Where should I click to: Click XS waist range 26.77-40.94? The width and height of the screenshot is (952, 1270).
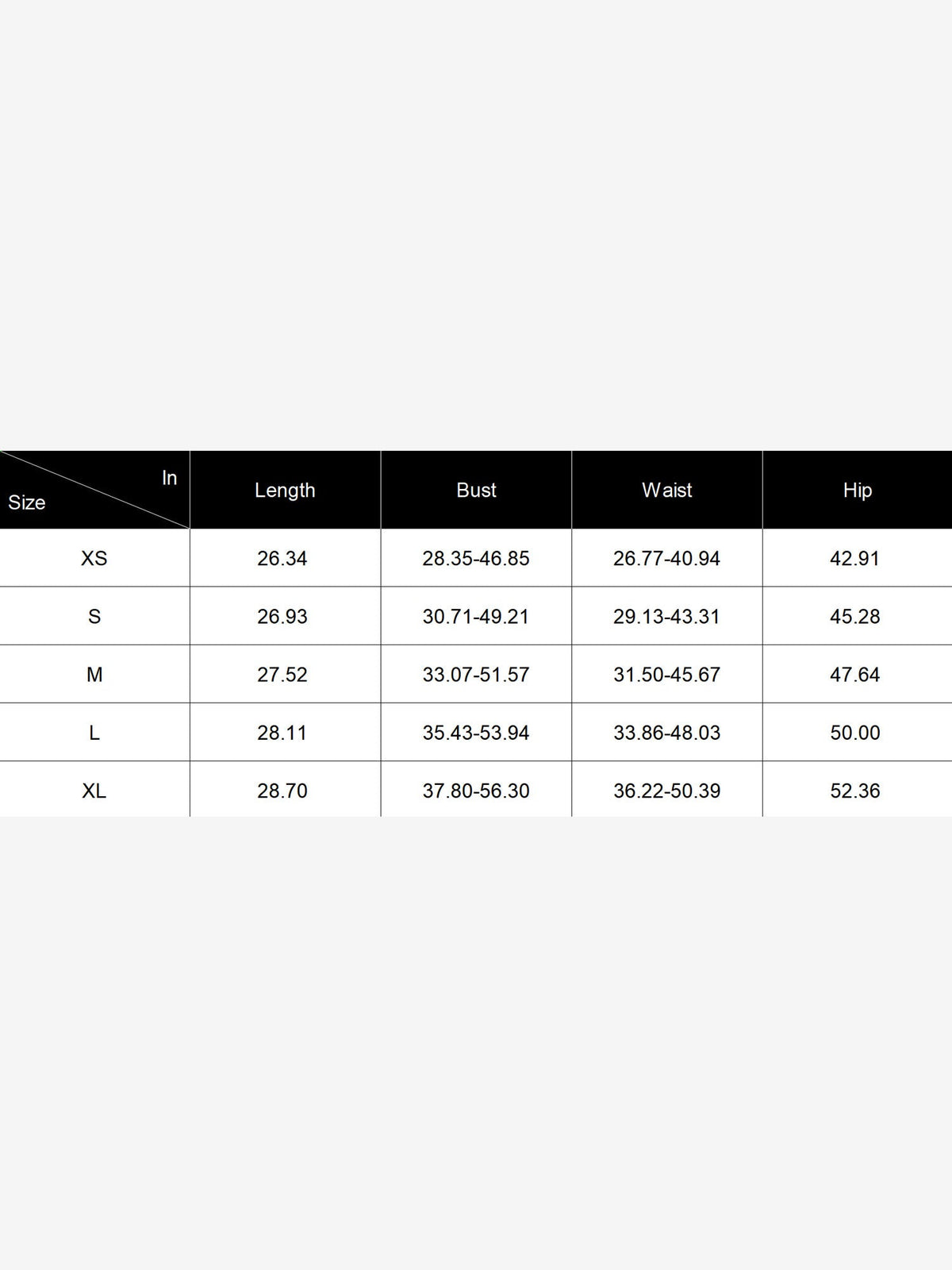pyautogui.click(x=666, y=559)
